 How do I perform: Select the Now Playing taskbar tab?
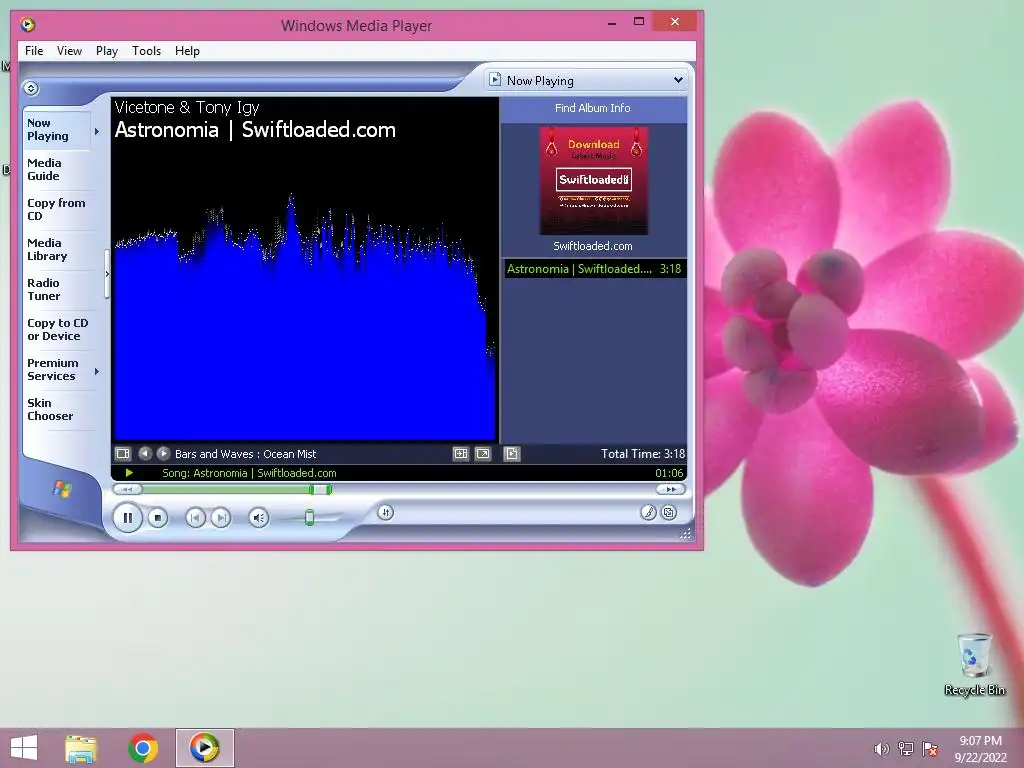tap(57, 129)
